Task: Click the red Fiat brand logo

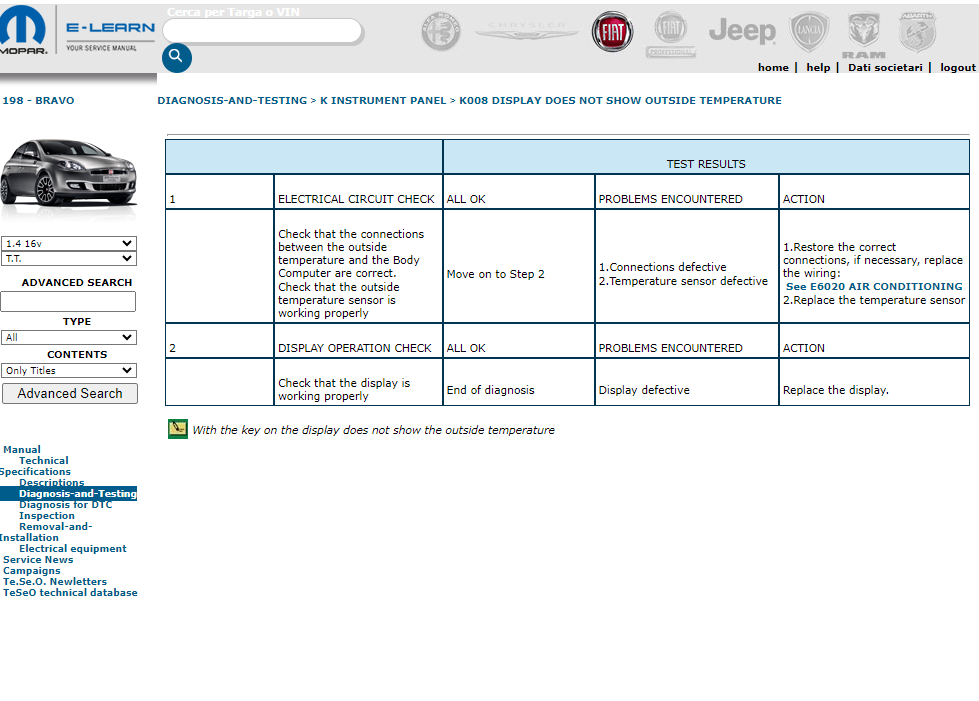Action: [612, 32]
